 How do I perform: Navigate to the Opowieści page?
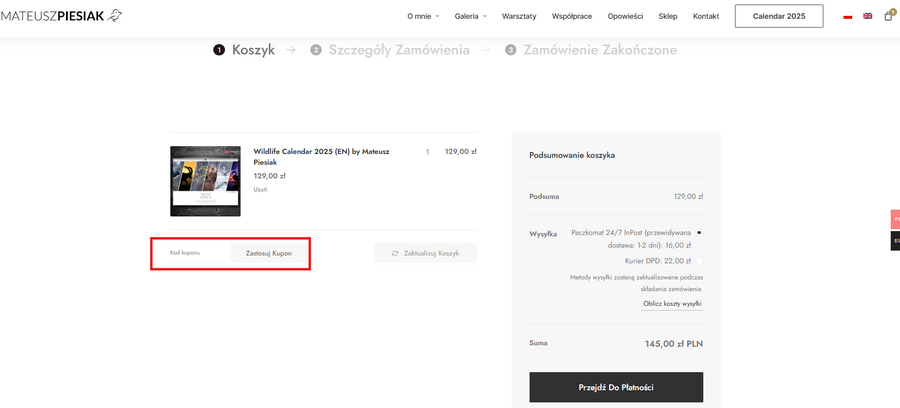625,16
